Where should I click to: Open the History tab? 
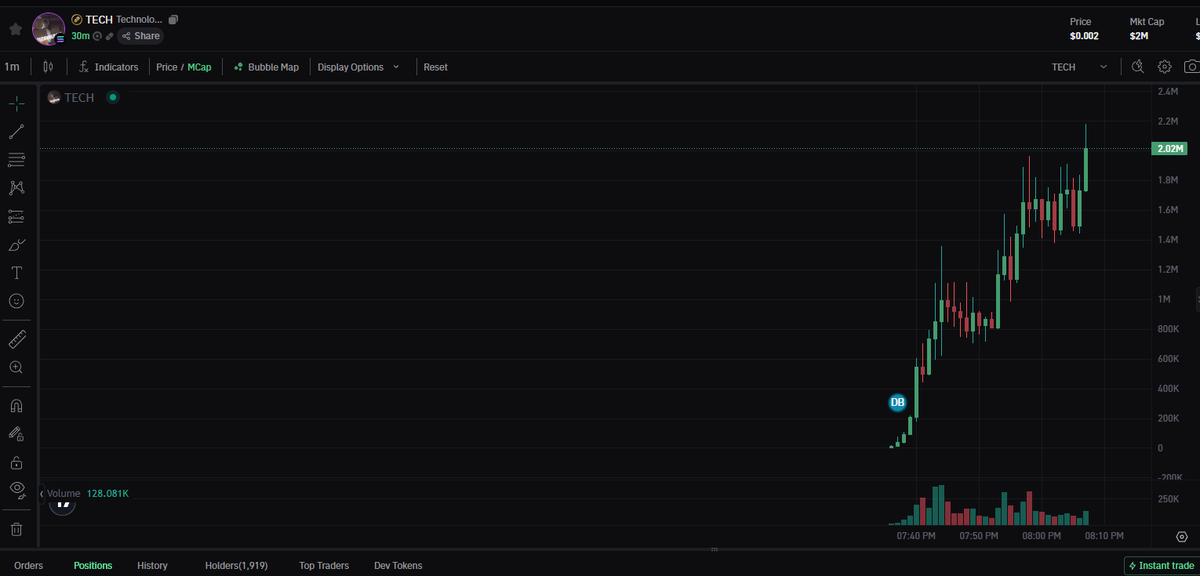point(152,565)
